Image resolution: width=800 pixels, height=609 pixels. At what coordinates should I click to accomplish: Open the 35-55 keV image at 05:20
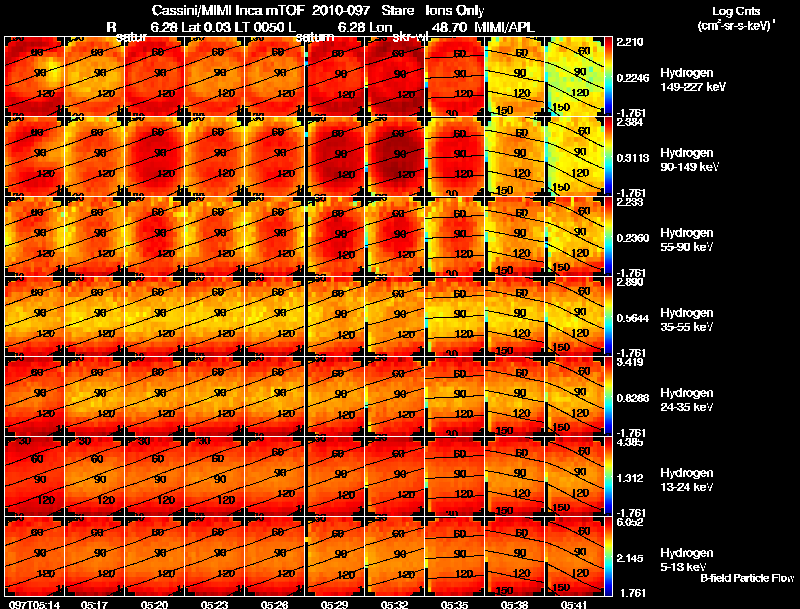click(x=154, y=316)
